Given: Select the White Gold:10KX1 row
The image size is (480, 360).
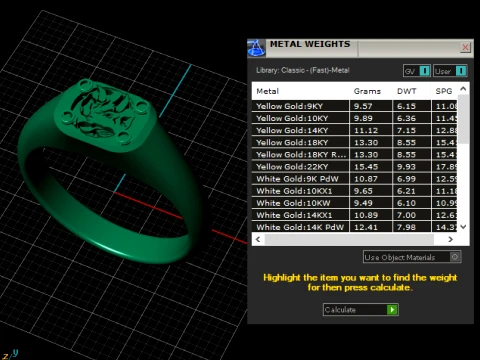Looking at the screenshot, I should pyautogui.click(x=354, y=191).
